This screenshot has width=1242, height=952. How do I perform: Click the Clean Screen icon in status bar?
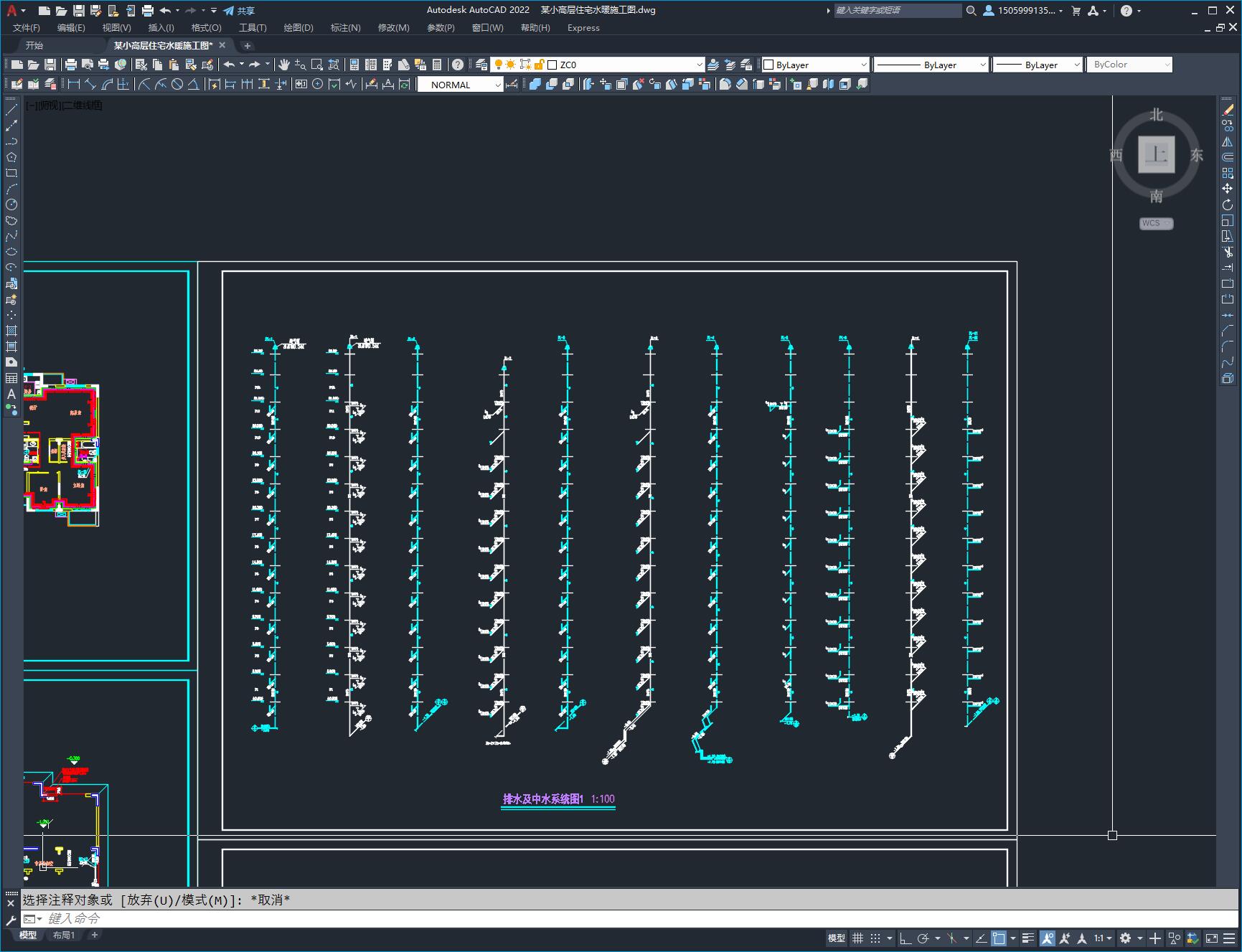pyautogui.click(x=1212, y=938)
